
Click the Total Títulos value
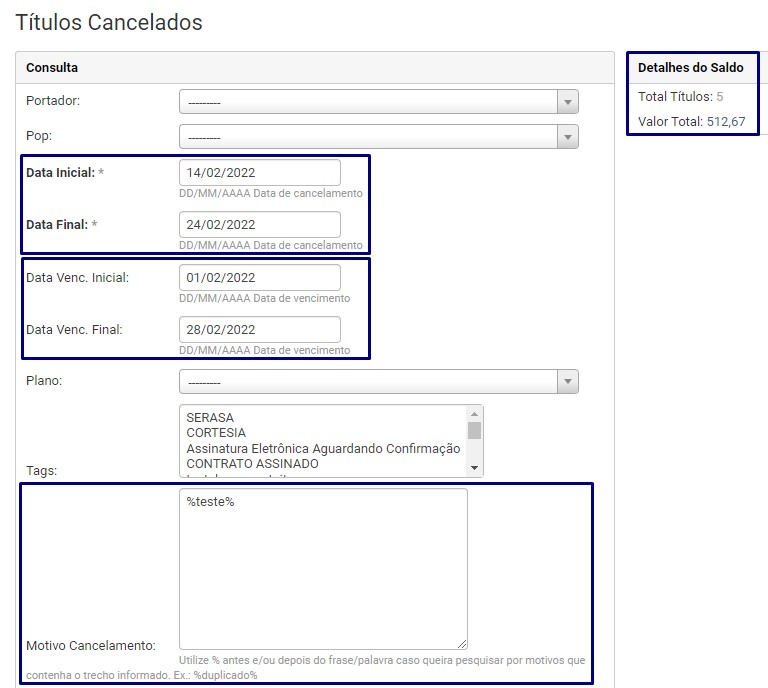pos(720,97)
